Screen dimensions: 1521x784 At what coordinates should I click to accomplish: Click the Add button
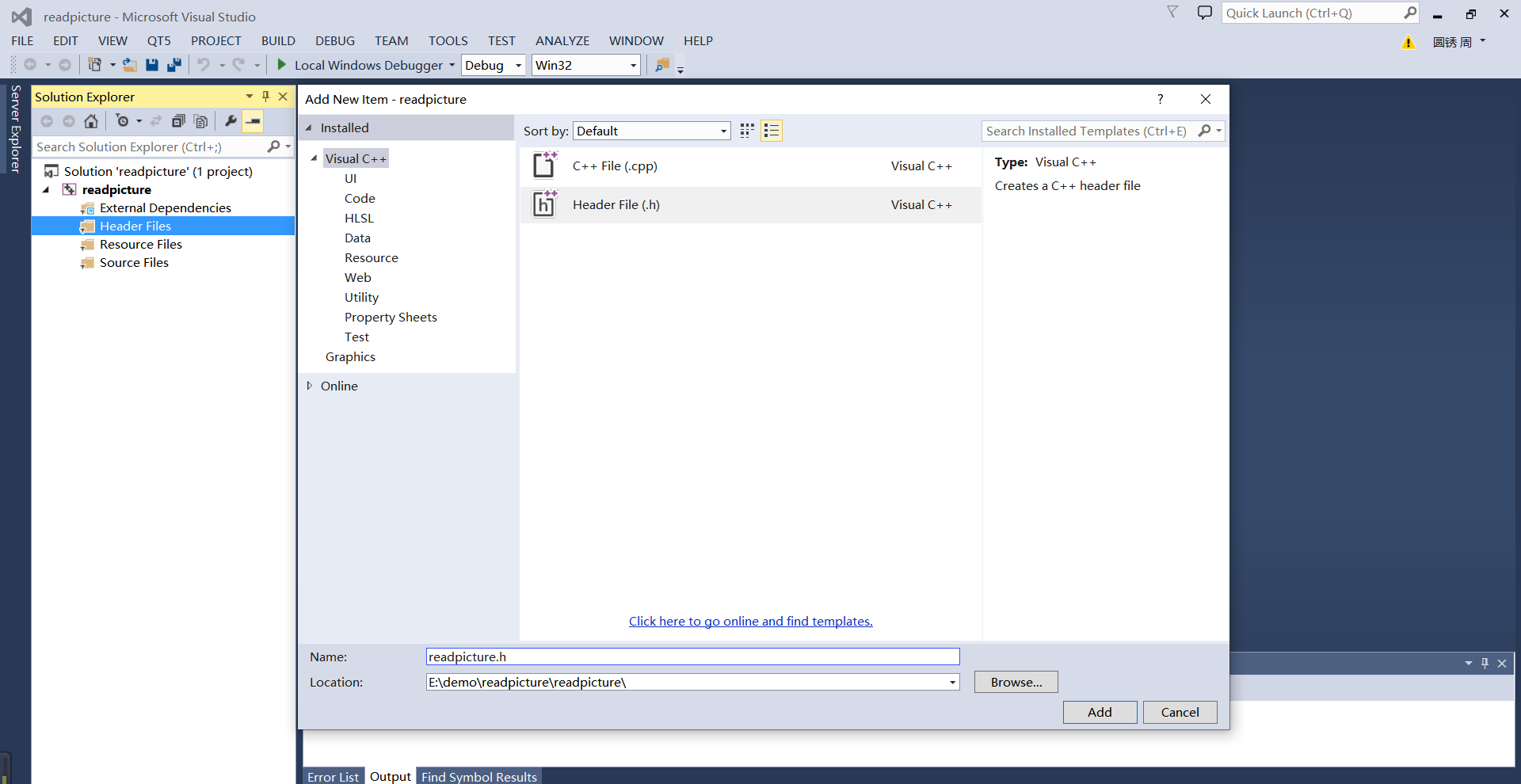point(1100,712)
